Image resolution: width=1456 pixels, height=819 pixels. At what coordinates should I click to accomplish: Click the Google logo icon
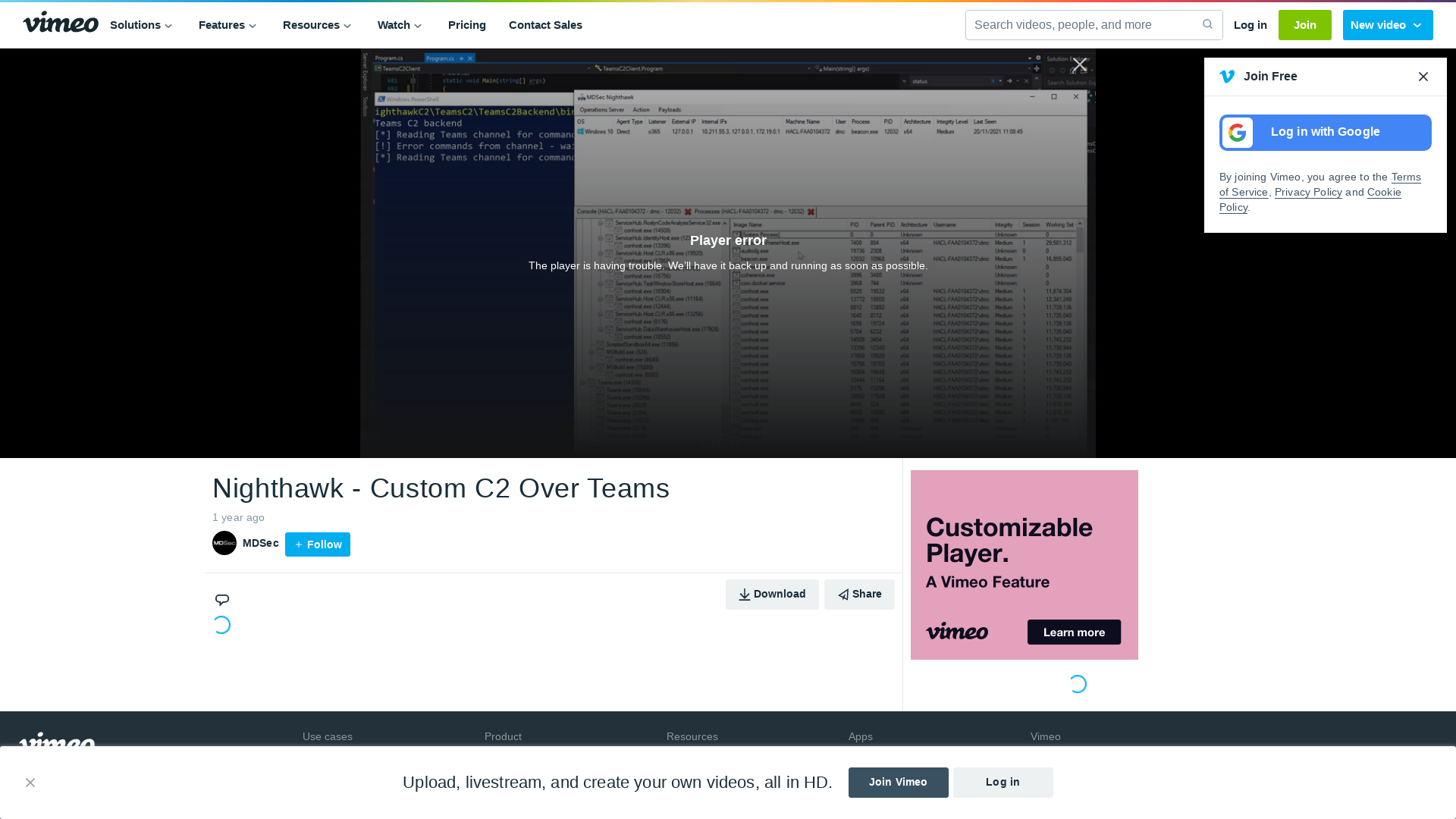tap(1238, 133)
